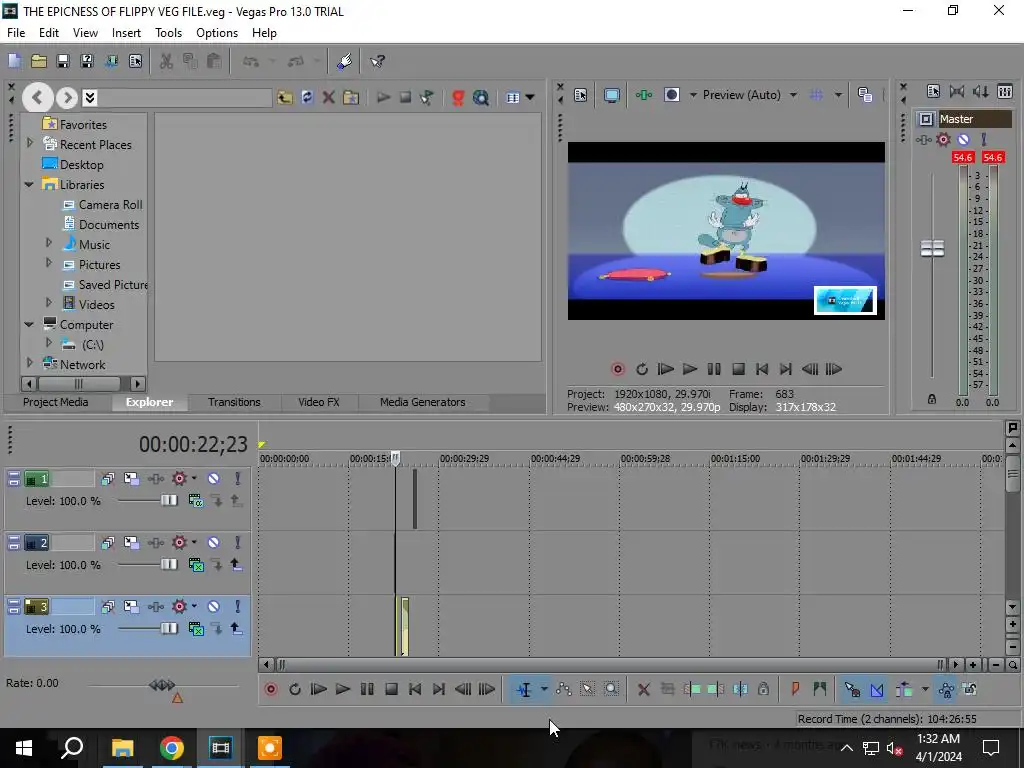Copy snapshot to clipboard in preview
Viewport: 1024px width, 768px height.
865,95
